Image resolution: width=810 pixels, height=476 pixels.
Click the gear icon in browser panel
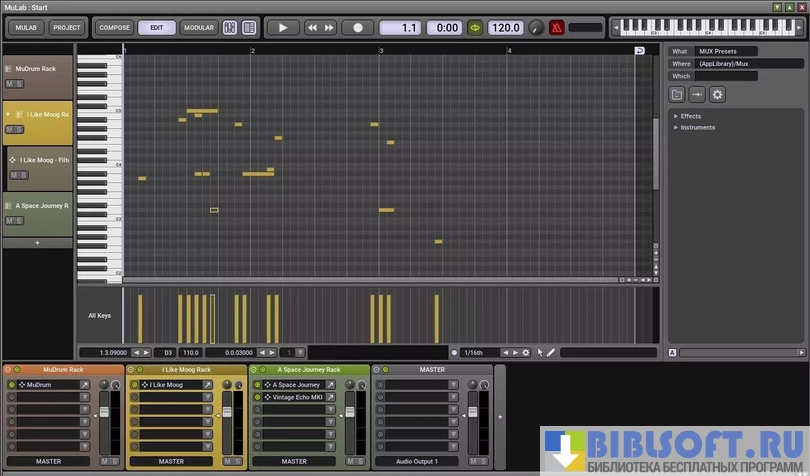pyautogui.click(x=717, y=94)
